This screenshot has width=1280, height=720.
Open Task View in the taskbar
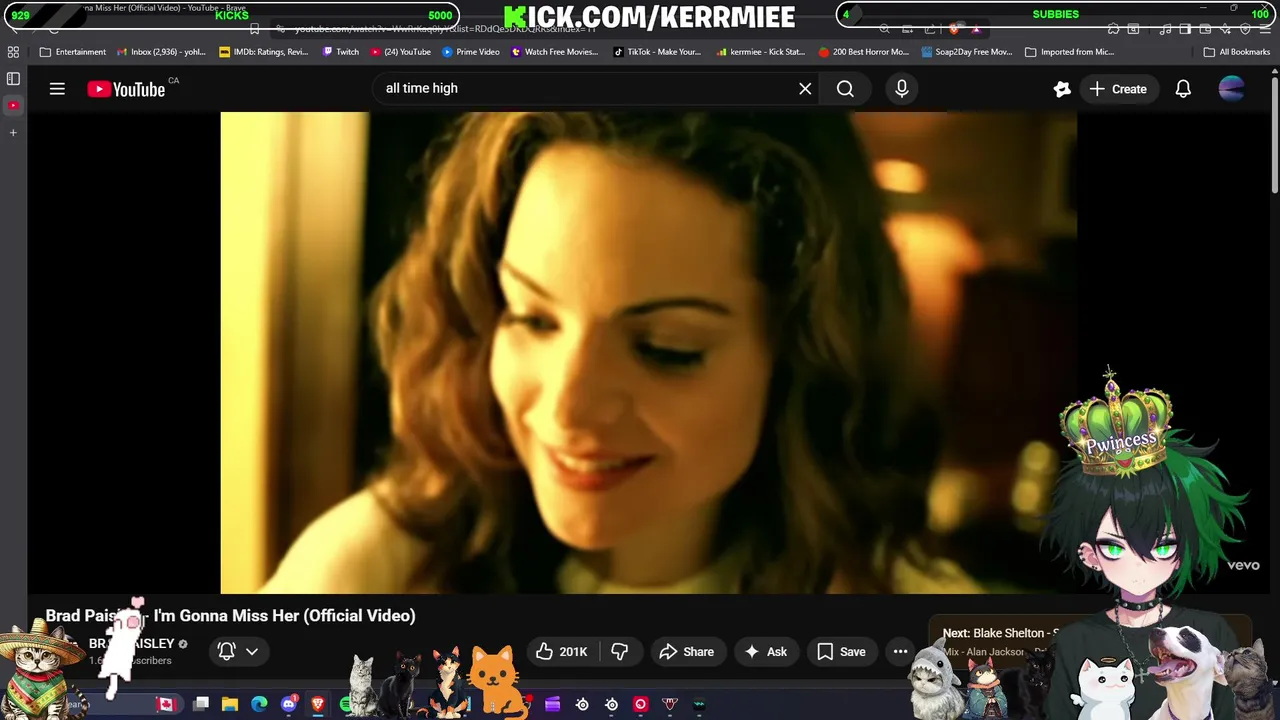coord(201,705)
